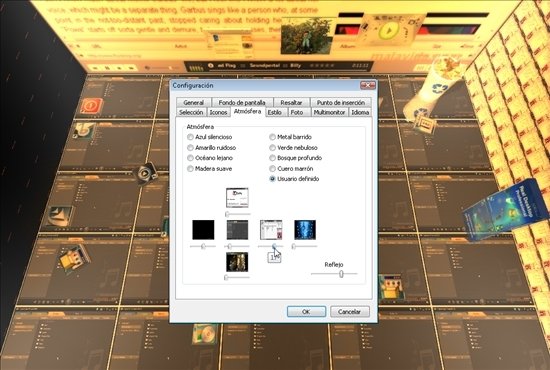This screenshot has width=550, height=370.
Task: Open the CD disc icon below dialog
Action: [206, 333]
